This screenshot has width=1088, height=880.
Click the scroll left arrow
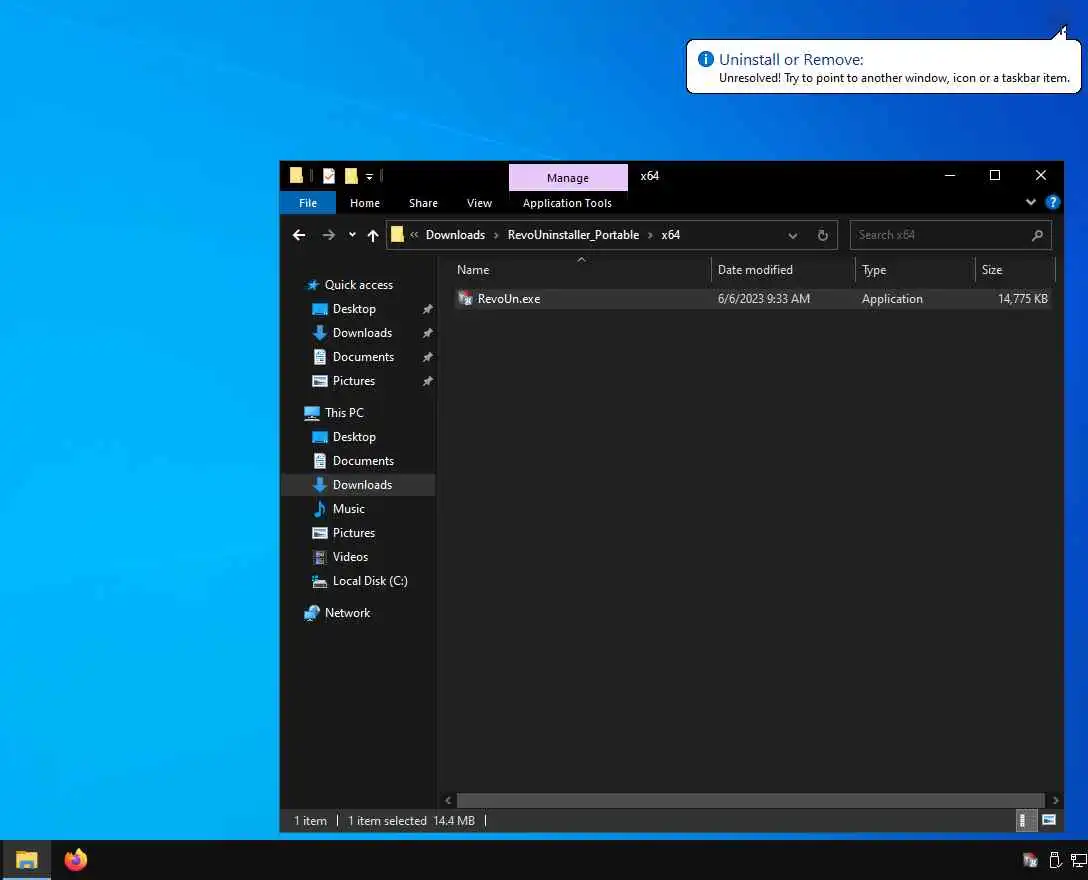click(x=448, y=800)
